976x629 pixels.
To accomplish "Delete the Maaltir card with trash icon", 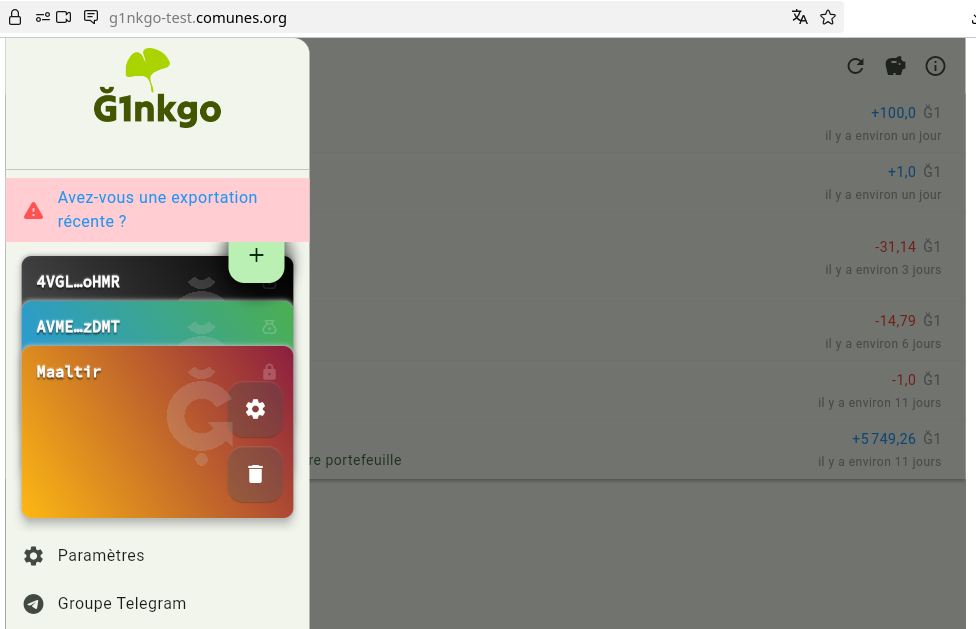I will (x=255, y=474).
